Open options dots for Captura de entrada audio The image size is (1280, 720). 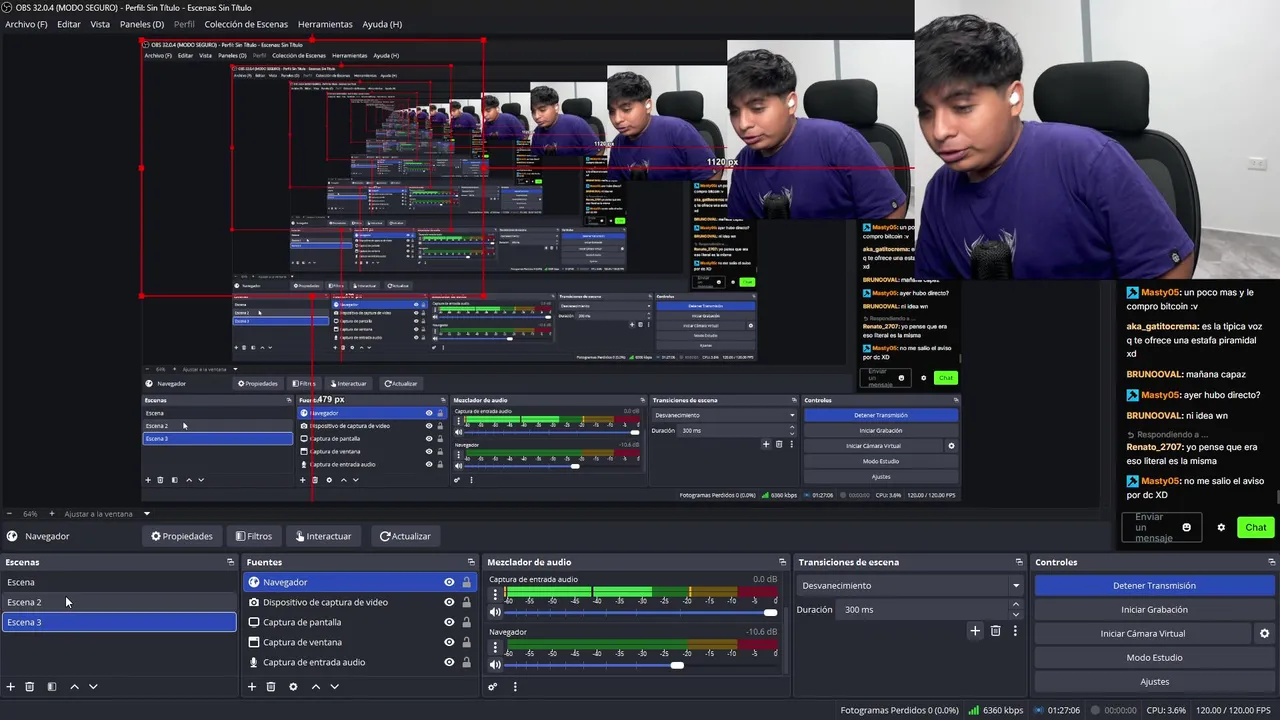click(495, 594)
